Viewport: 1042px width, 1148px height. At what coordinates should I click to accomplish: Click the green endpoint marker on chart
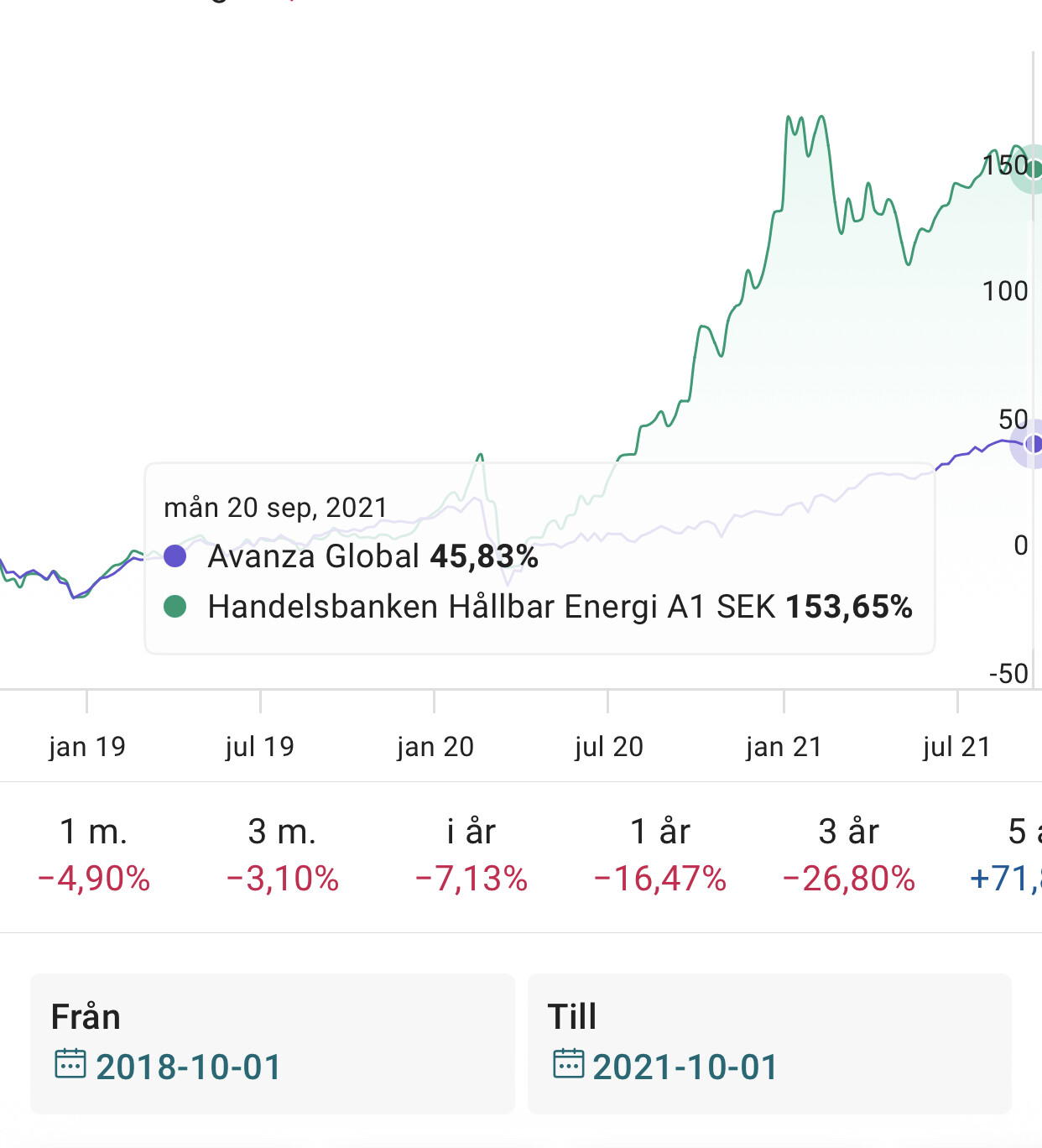(1034, 169)
